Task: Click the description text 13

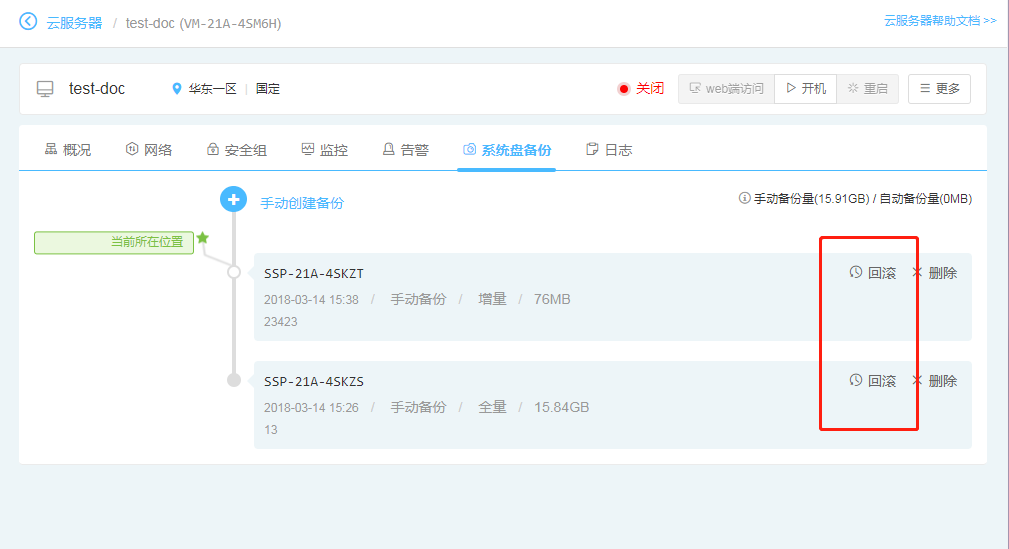Action: pyautogui.click(x=271, y=430)
